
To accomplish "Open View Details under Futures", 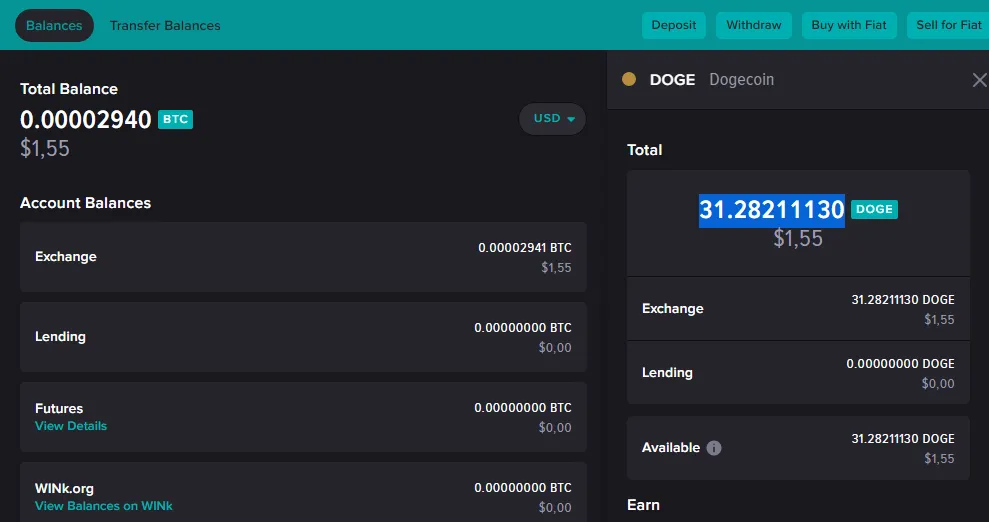I will point(71,426).
